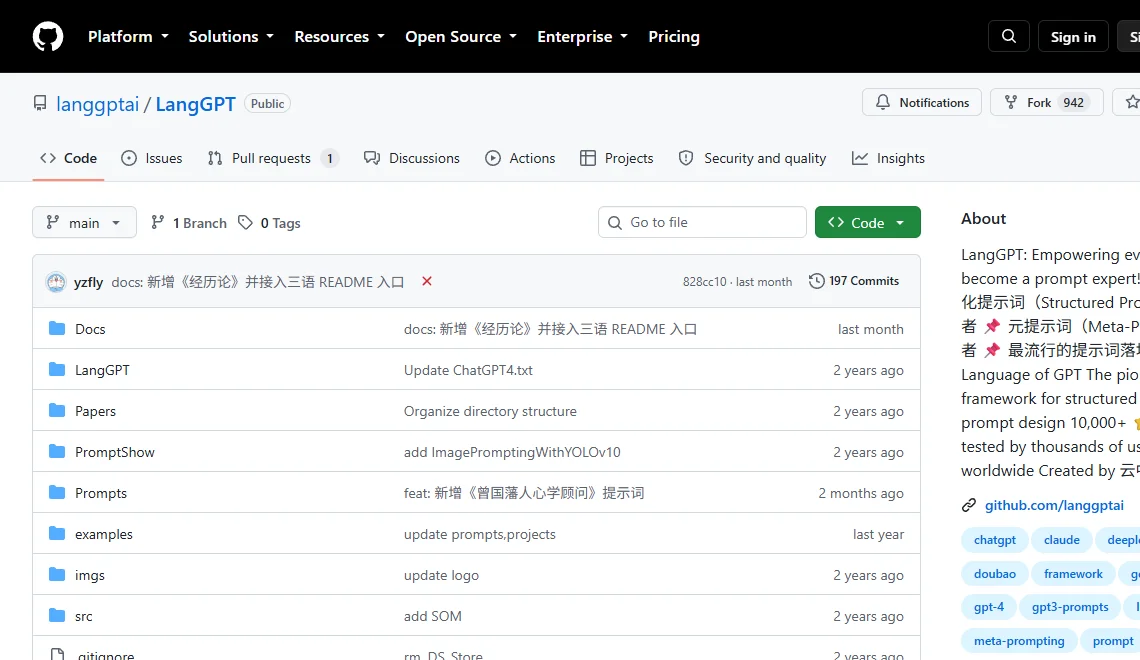Open commit 828cc10 hash link
This screenshot has width=1140, height=660.
(x=704, y=281)
